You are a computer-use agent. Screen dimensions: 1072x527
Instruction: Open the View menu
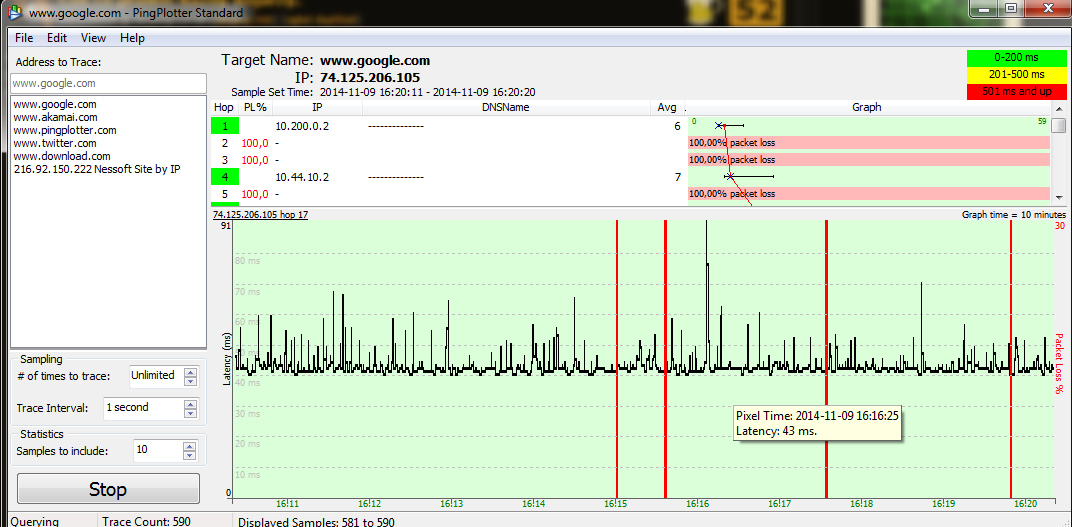pyautogui.click(x=93, y=38)
